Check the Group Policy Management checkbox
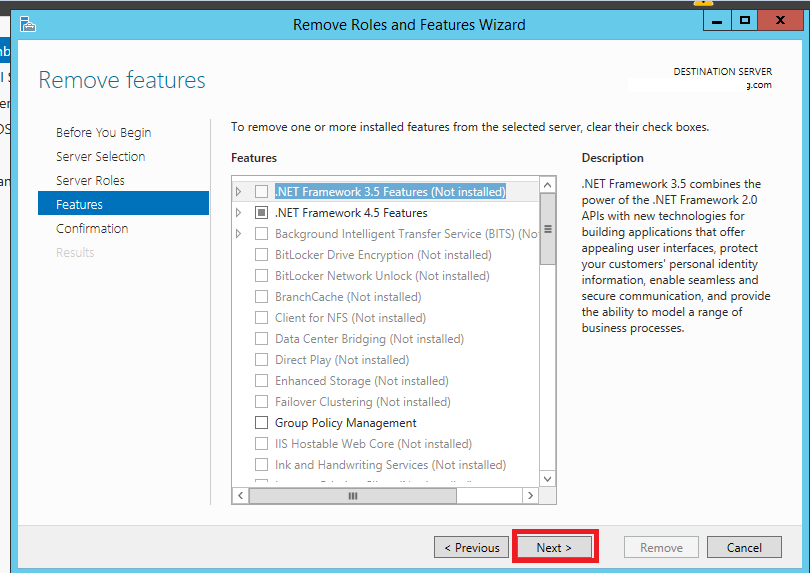Screen dimensions: 810x573 [x=261, y=423]
